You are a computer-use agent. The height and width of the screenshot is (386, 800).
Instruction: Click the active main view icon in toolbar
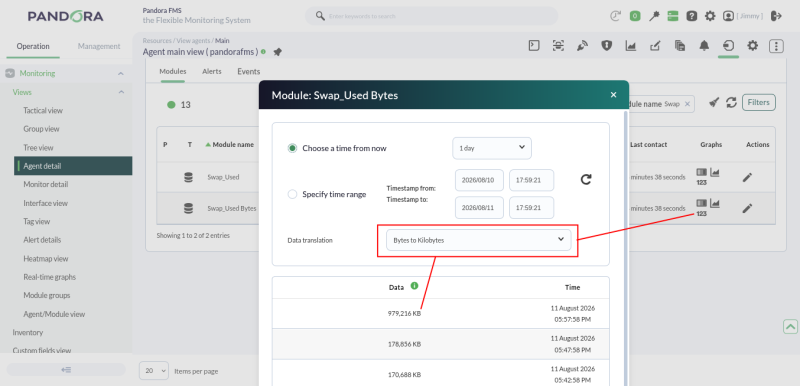[728, 46]
